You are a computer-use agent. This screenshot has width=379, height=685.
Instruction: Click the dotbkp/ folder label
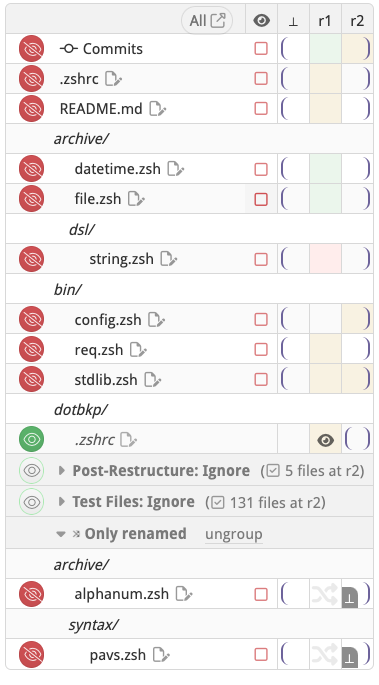81,410
